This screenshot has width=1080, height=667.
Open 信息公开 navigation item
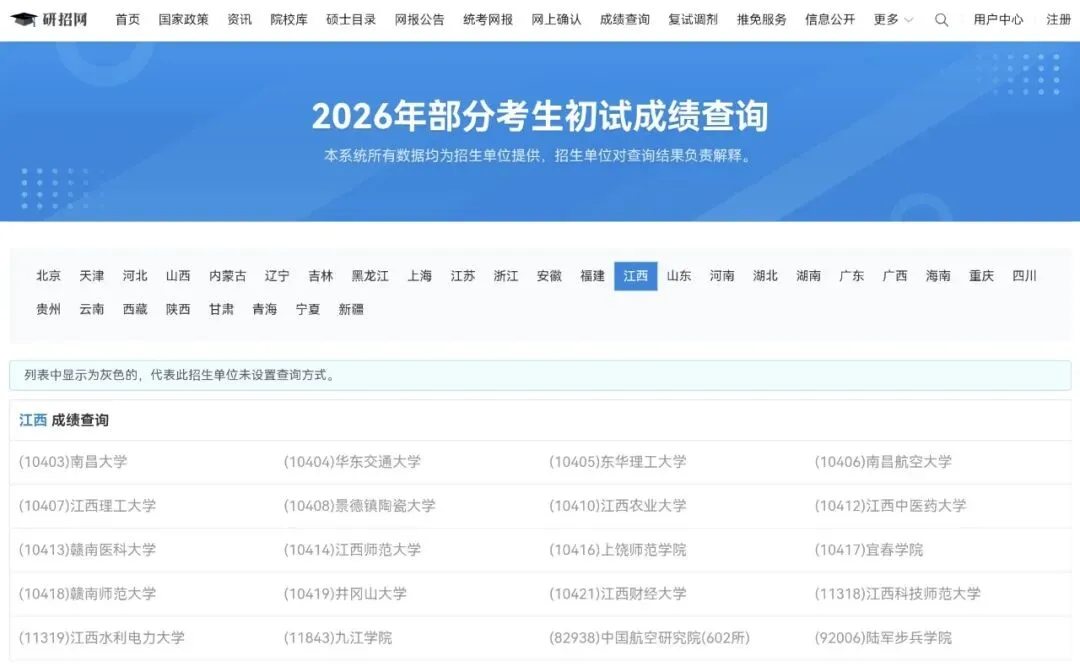click(830, 19)
